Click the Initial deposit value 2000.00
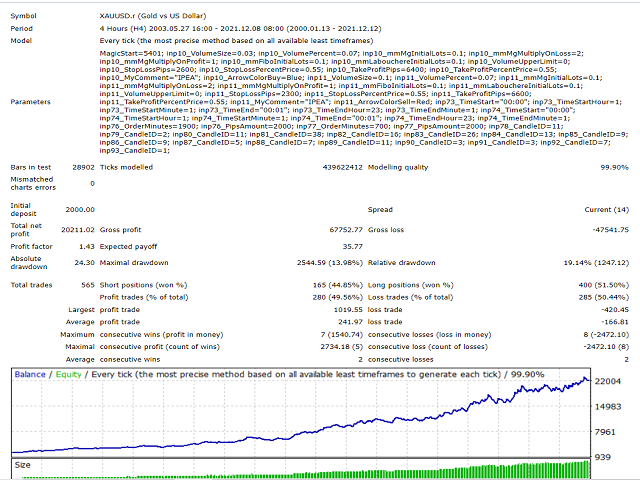This screenshot has width=640, height=480. [78, 211]
